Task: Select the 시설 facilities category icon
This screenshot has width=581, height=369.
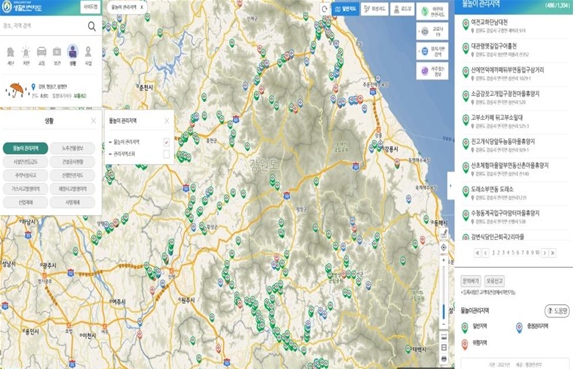Action: [x=88, y=56]
